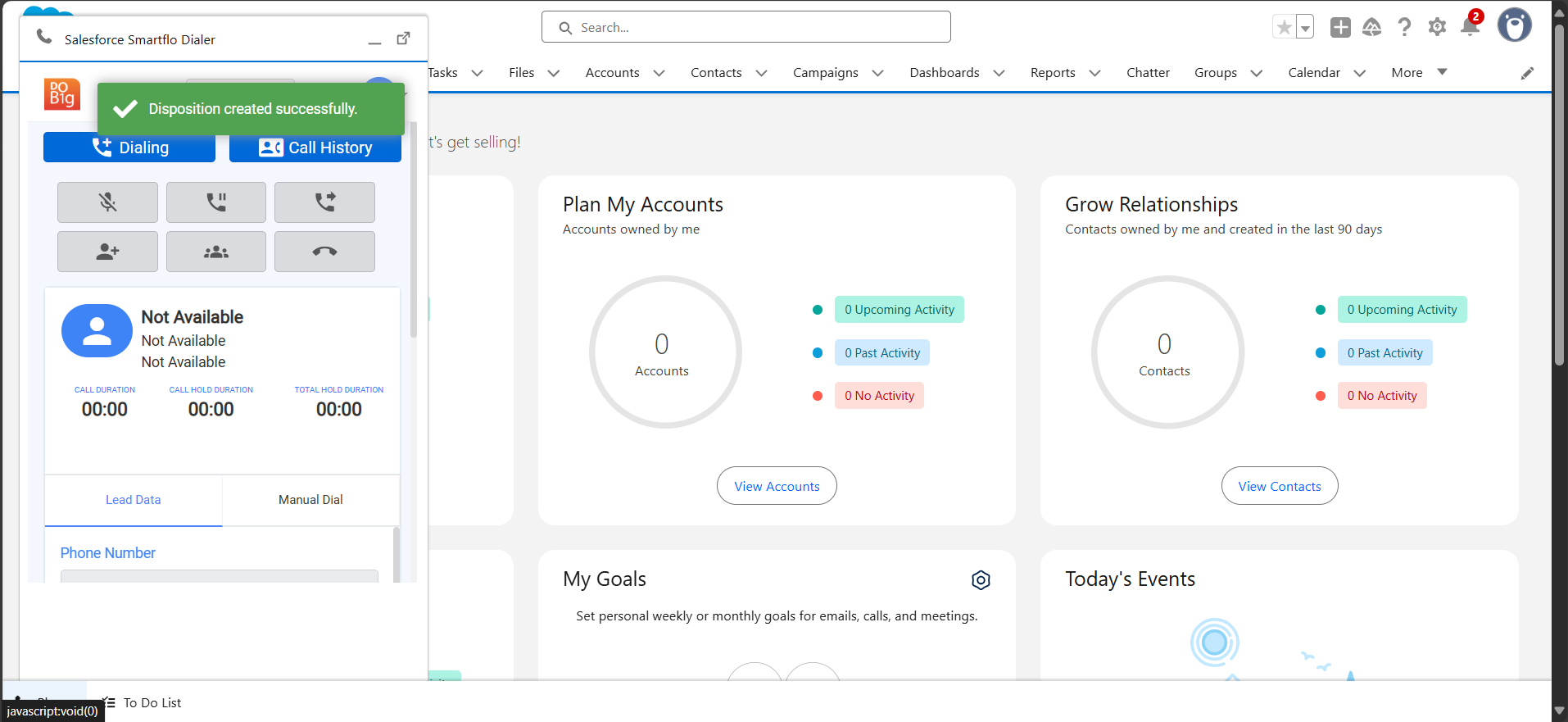Click the dialer panel vertical scrollbar

coord(414,229)
